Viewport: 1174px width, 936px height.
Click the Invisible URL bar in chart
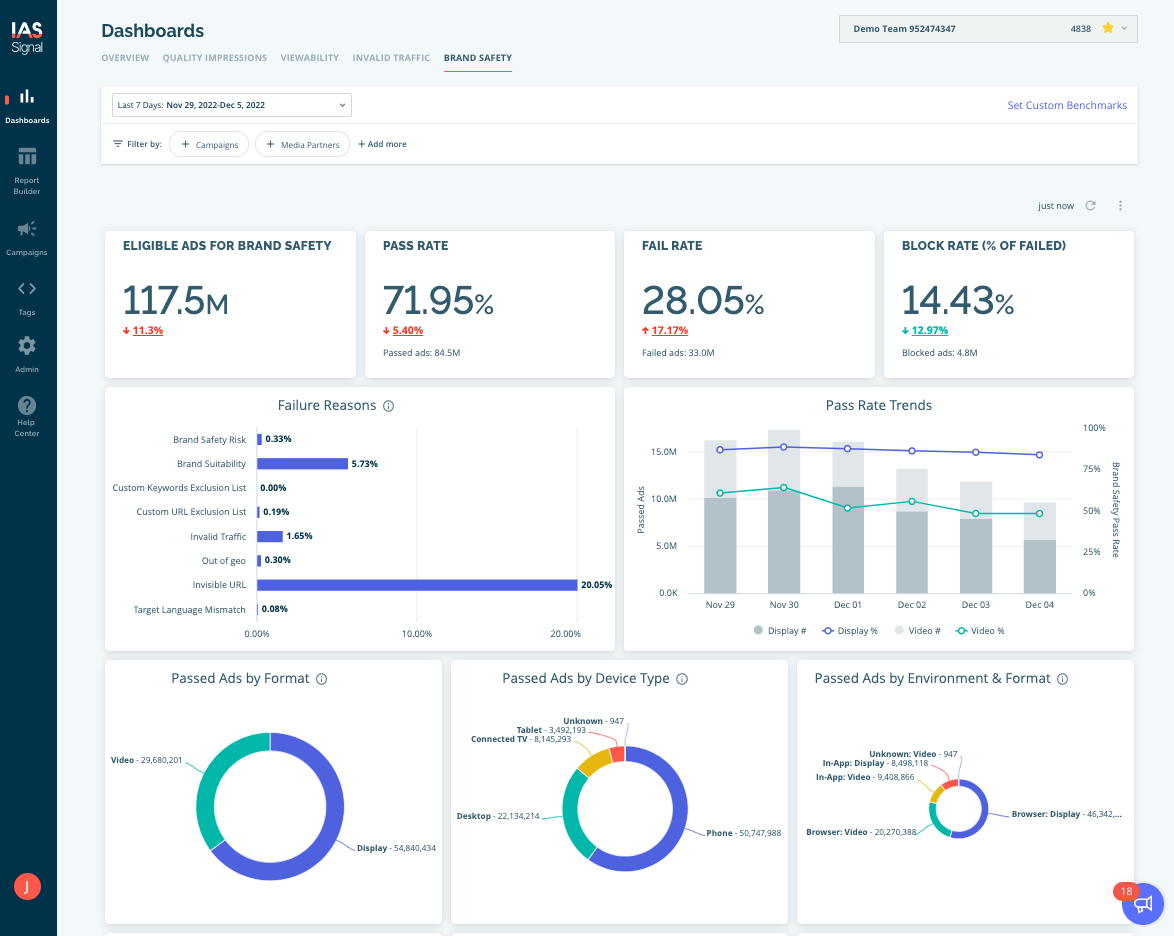[x=417, y=585]
